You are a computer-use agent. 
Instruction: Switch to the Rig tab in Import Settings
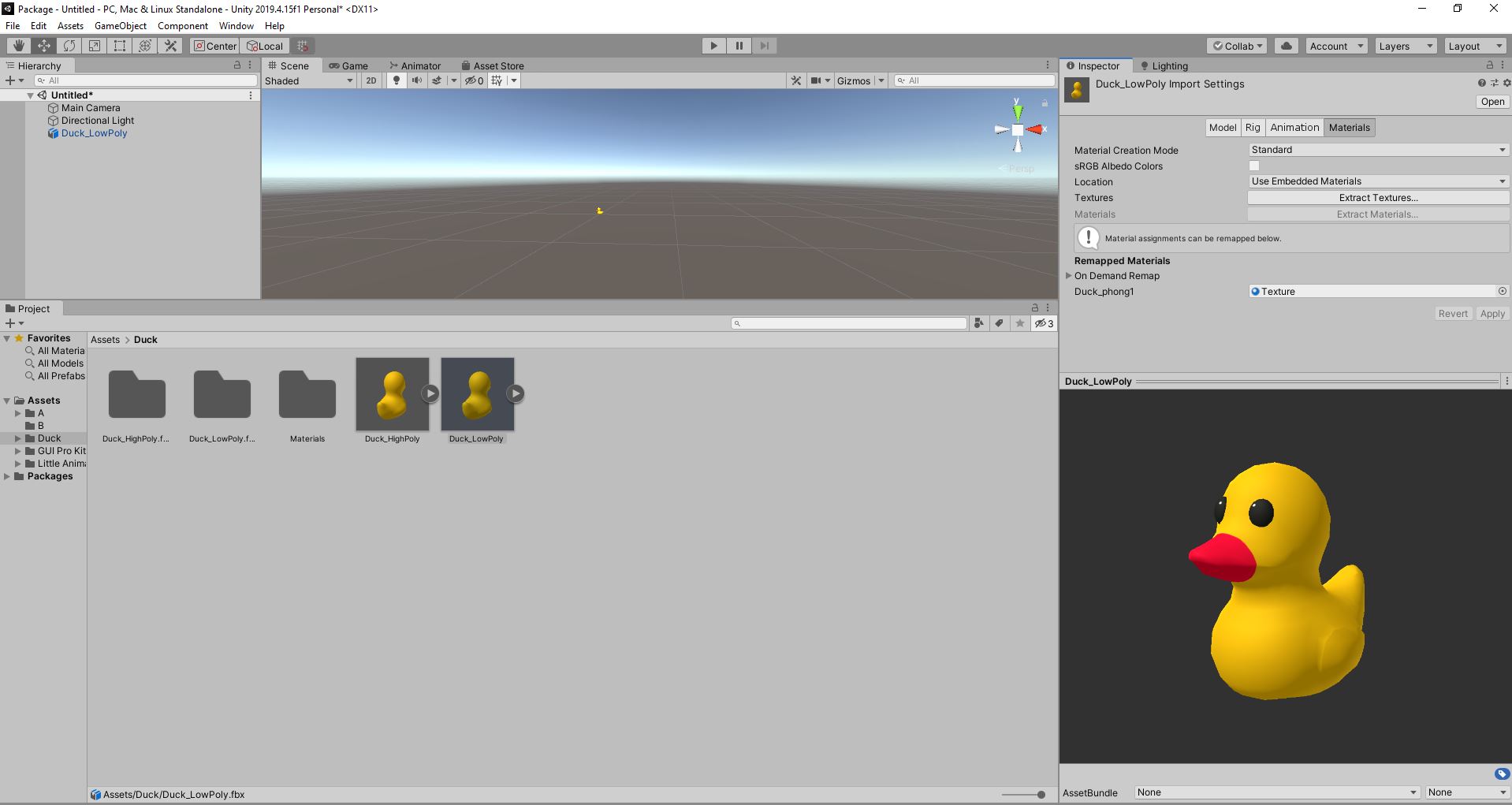(1252, 127)
